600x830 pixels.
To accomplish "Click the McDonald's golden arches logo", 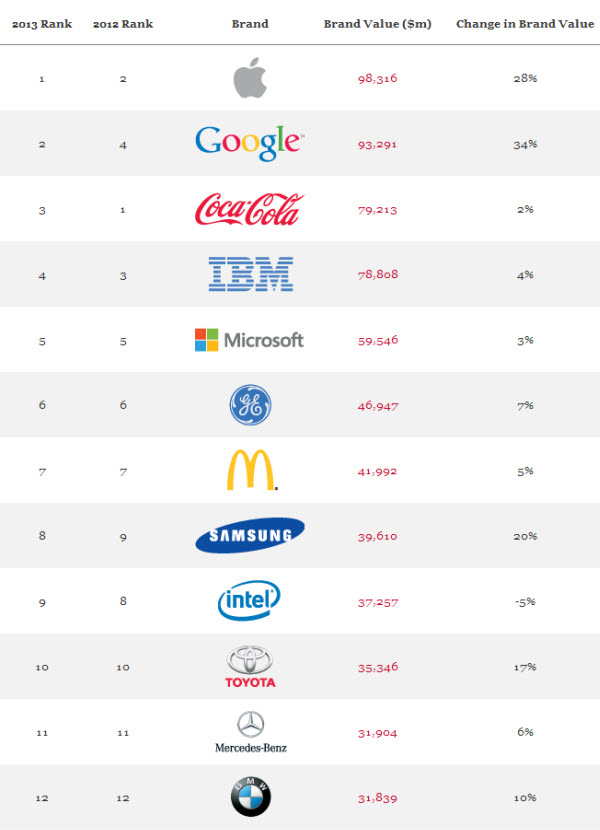I will pos(252,470).
